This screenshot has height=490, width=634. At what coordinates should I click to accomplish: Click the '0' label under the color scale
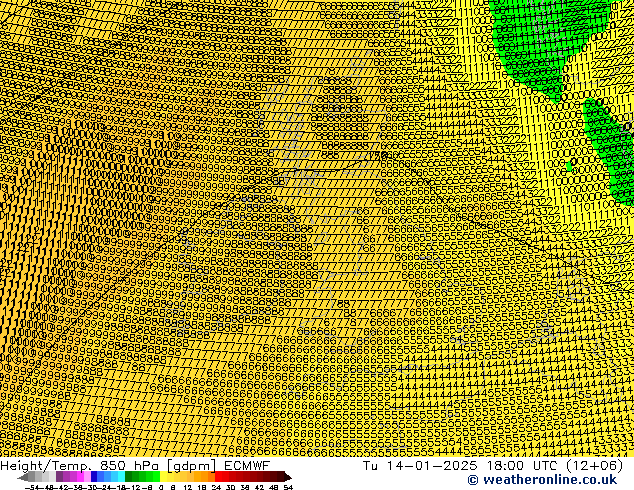coord(161,488)
